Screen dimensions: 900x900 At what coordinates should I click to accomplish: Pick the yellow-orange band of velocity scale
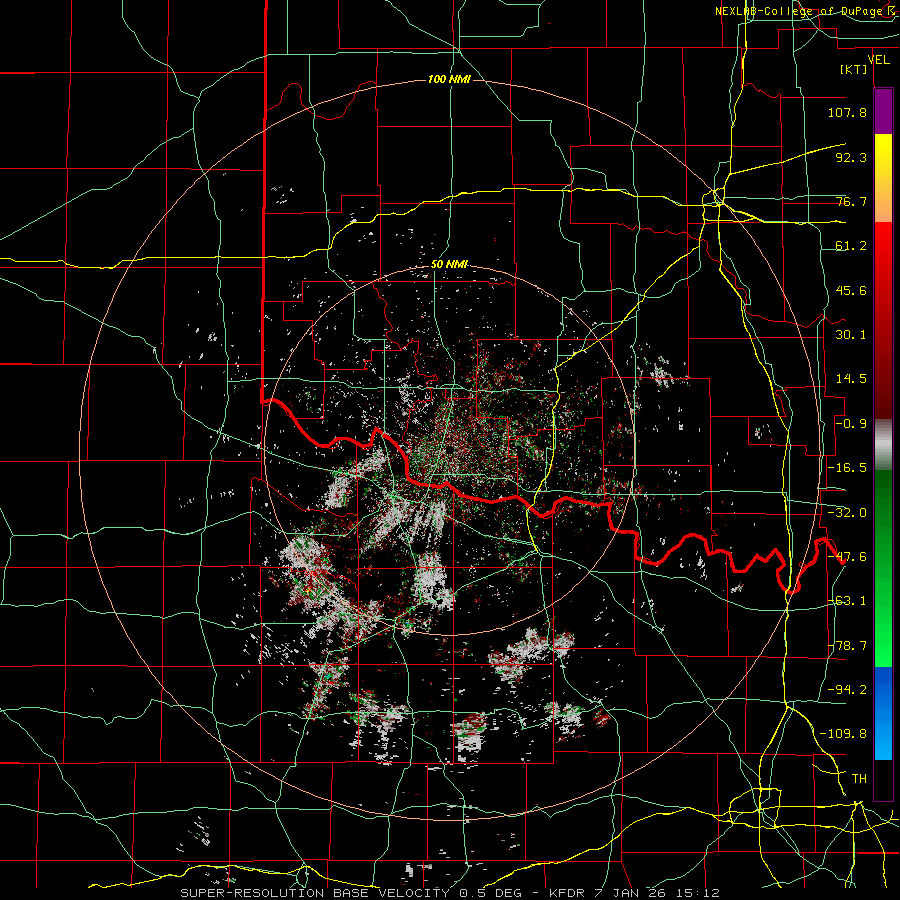click(x=883, y=178)
